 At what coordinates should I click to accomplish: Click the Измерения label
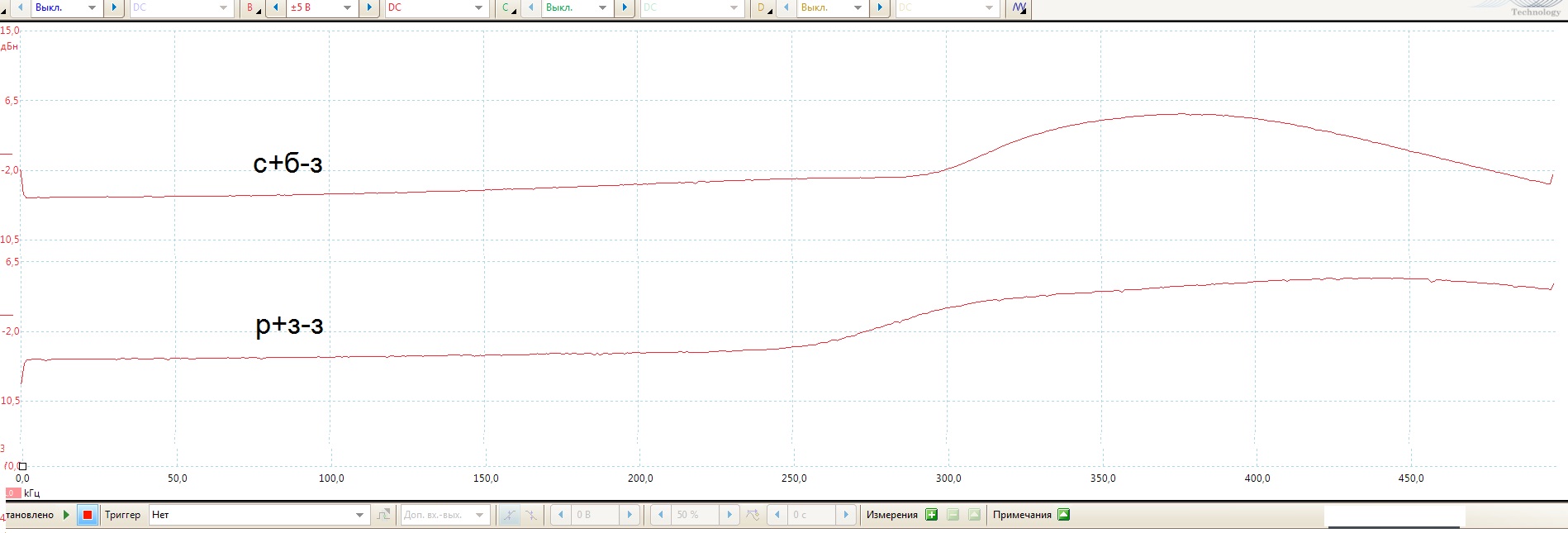point(891,515)
